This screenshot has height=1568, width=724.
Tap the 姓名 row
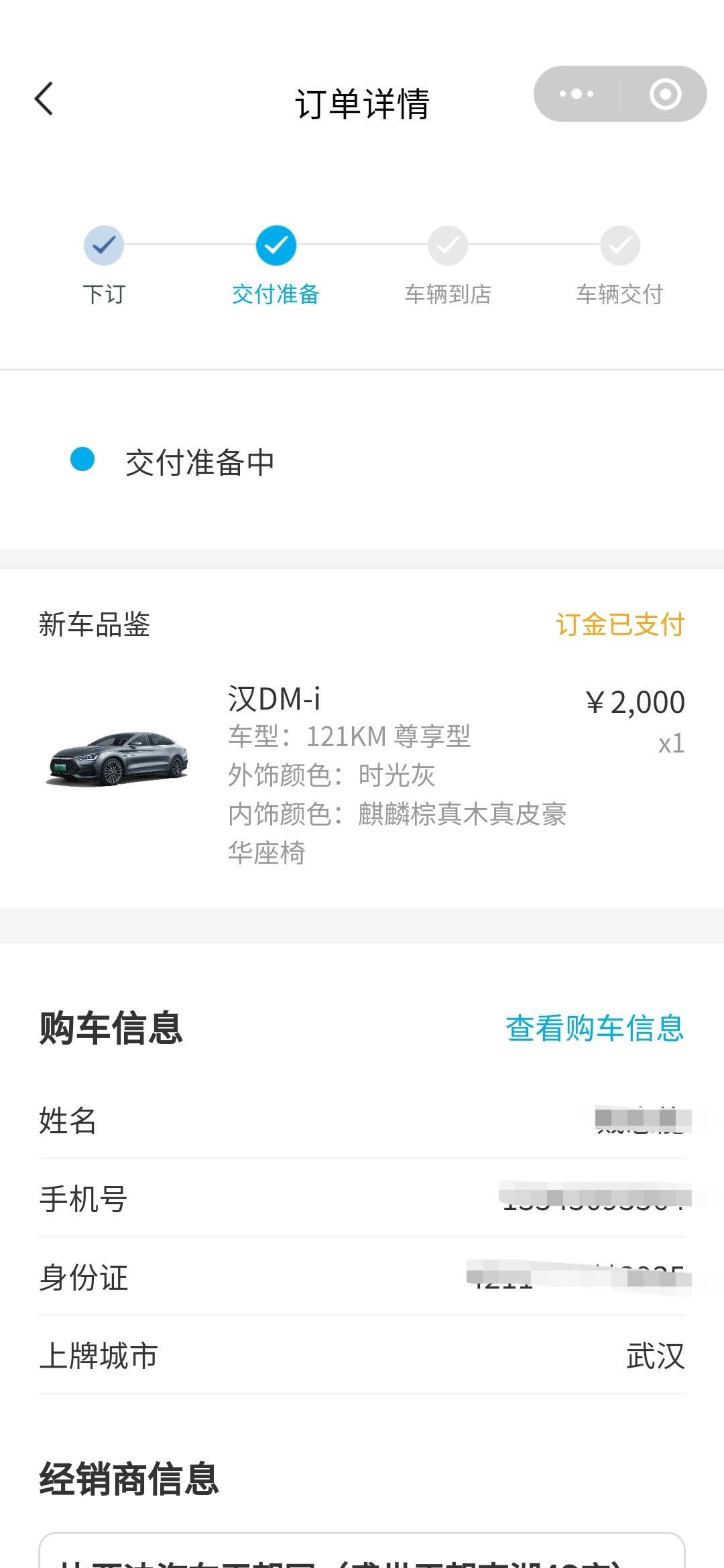tap(362, 1120)
